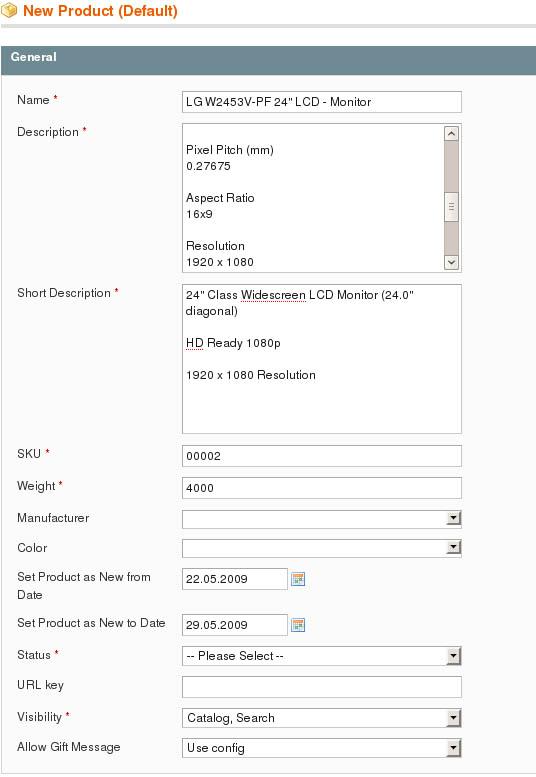Click '0.27675' value in Description

point(209,166)
